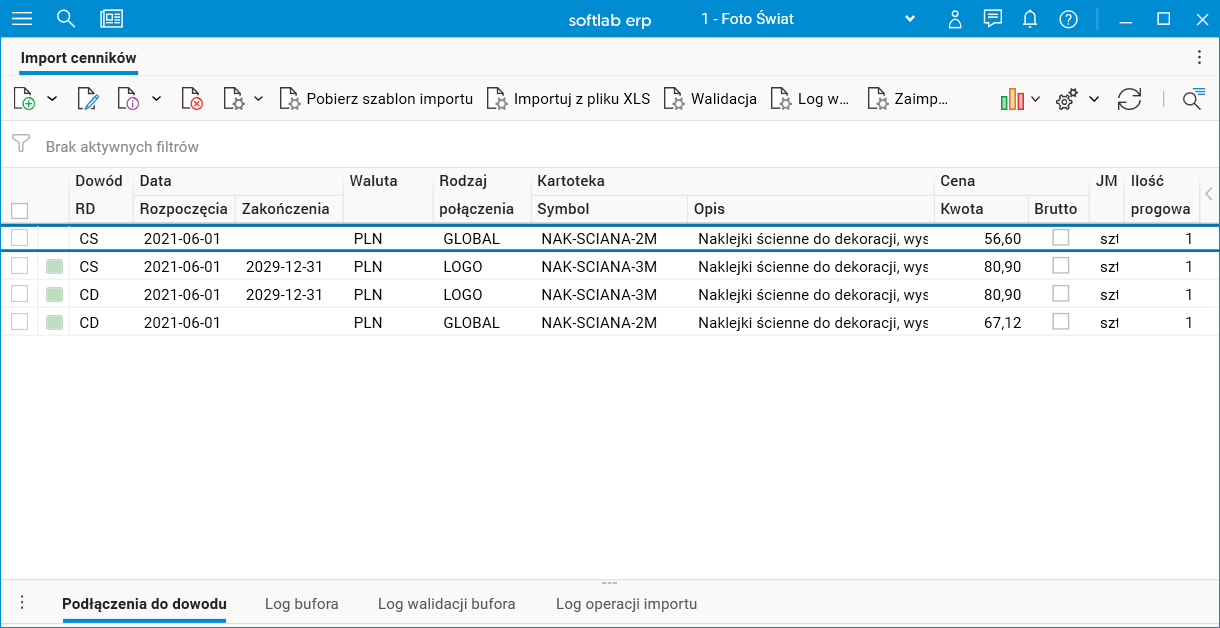This screenshot has height=628, width=1220.
Task: Open the hamburger main menu
Action: click(x=22, y=19)
